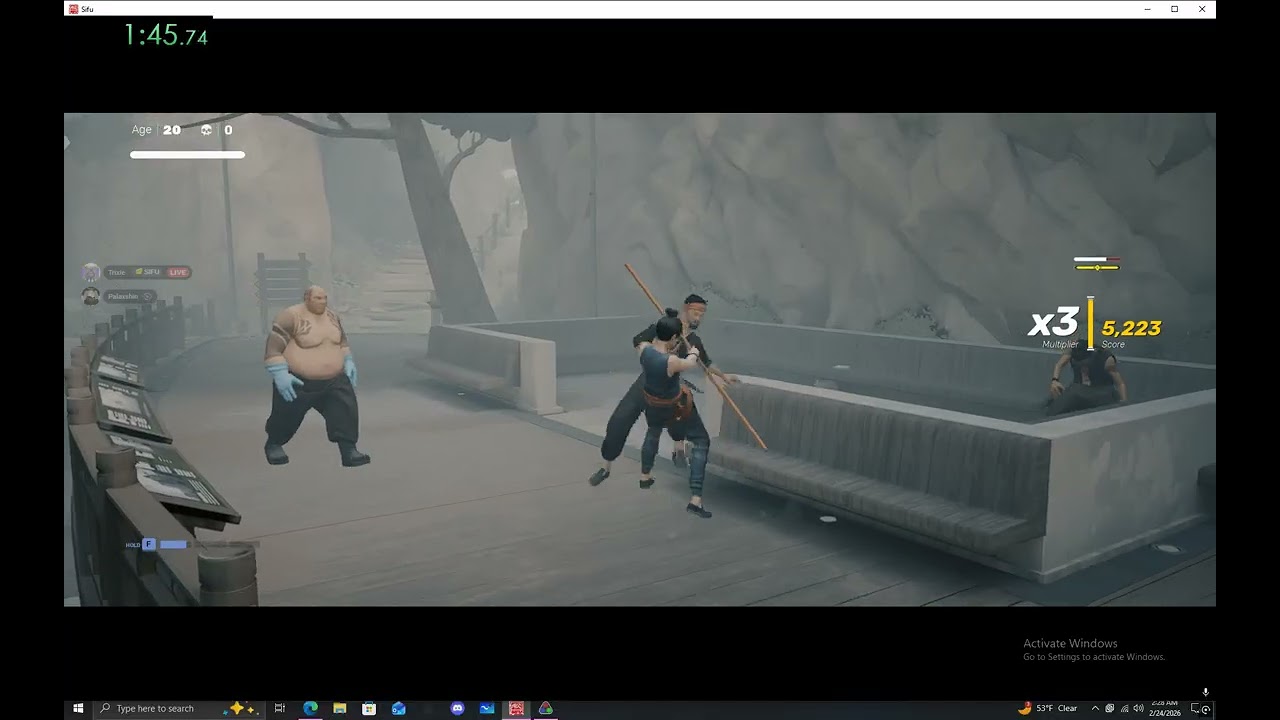Click the Trixie Discord overlay avatar

coord(91,272)
